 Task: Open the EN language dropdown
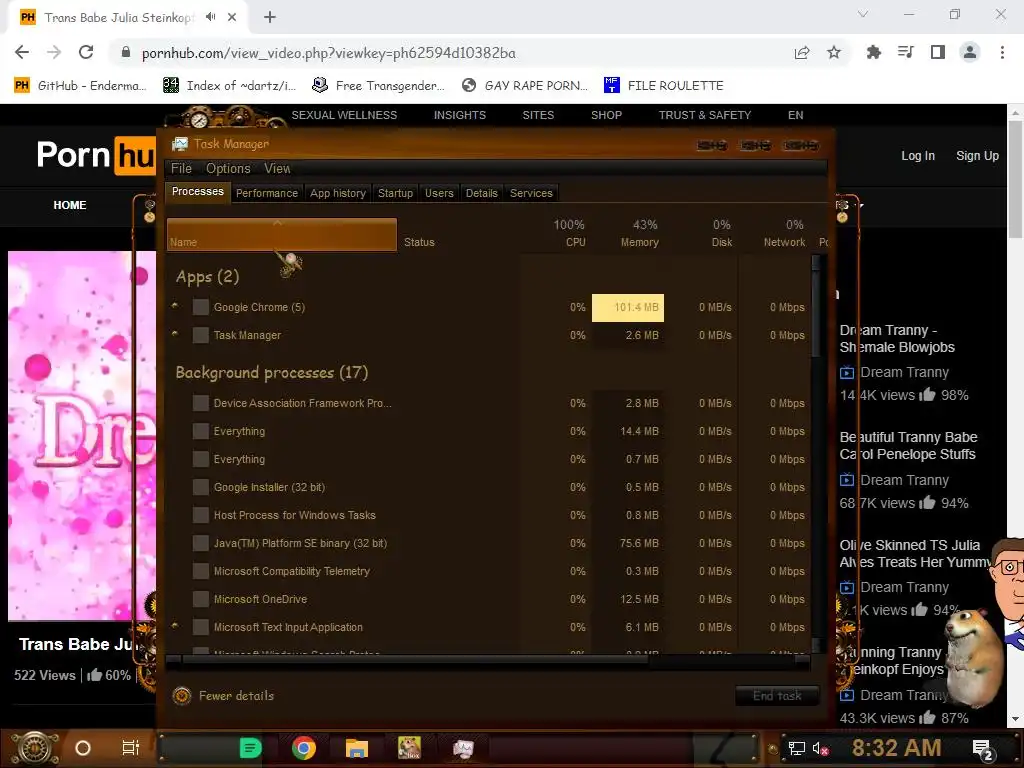[x=795, y=115]
